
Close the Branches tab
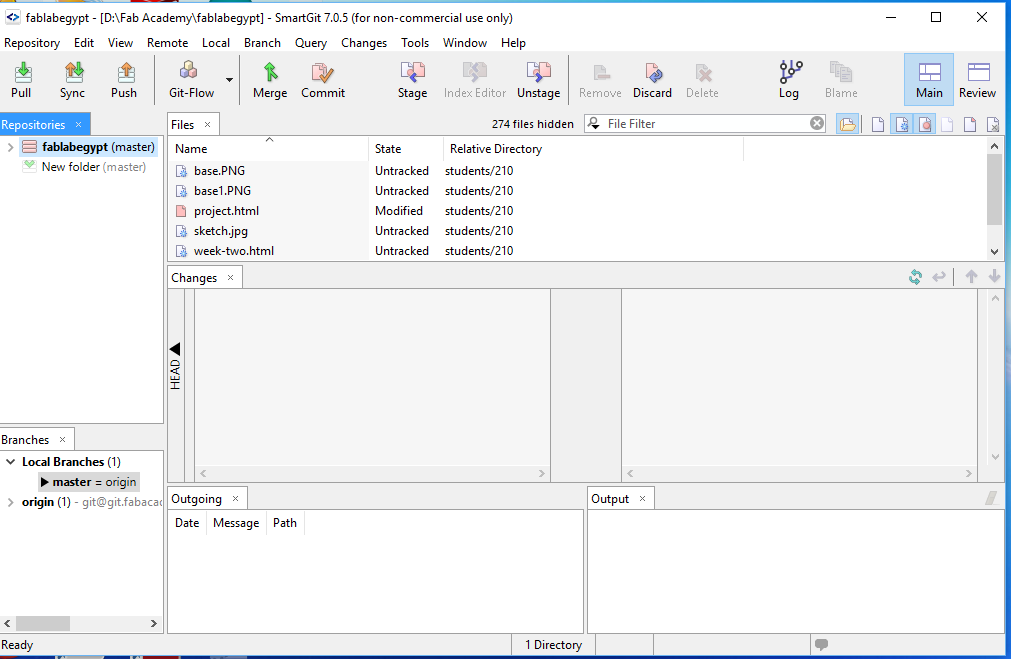pyautogui.click(x=63, y=439)
